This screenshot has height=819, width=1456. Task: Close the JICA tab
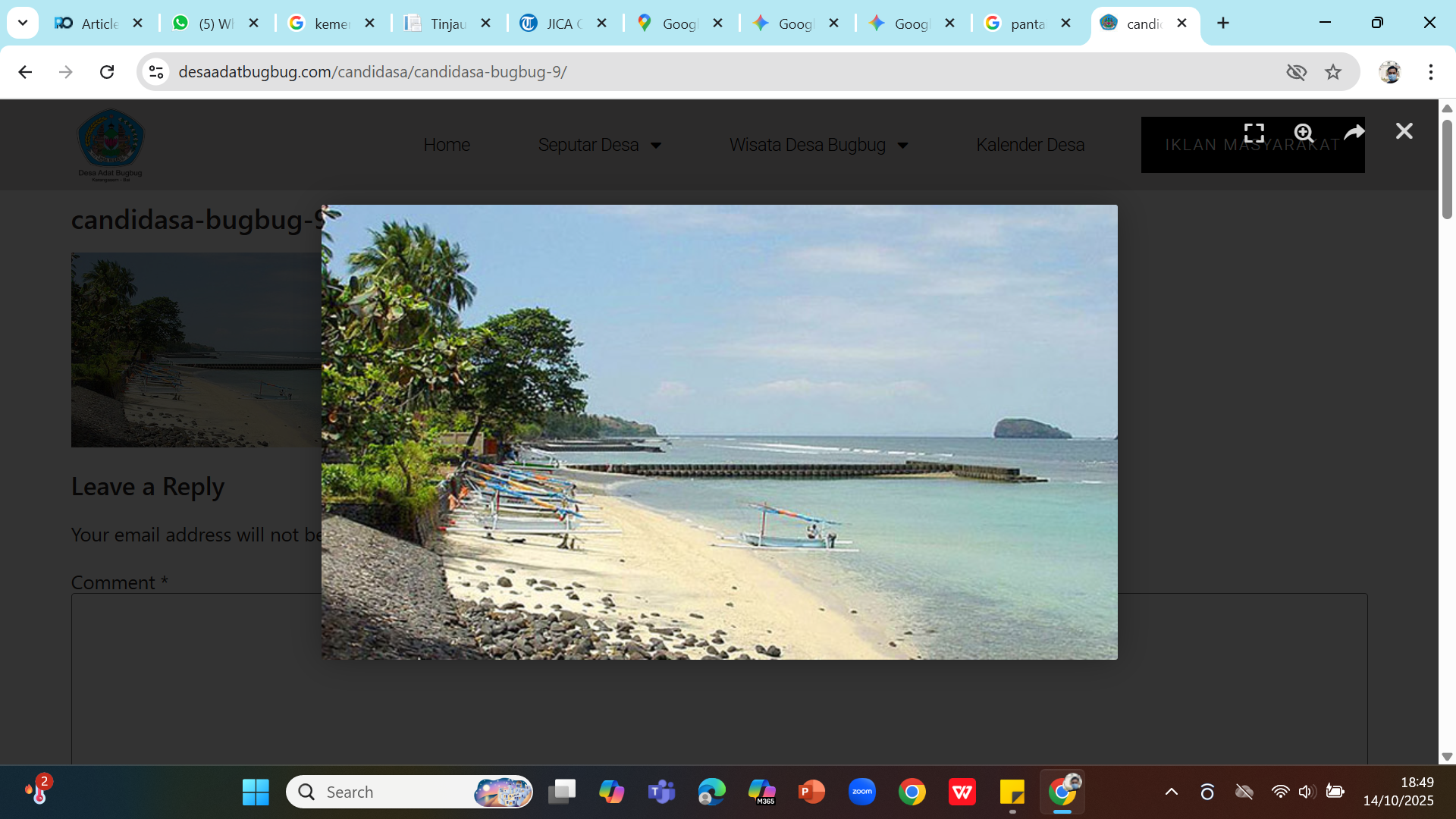pos(602,24)
